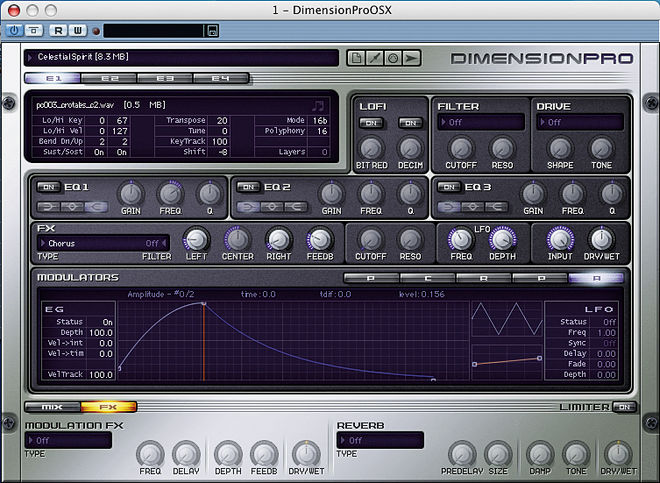The height and width of the screenshot is (483, 660).
Task: Select EQ 2 peak shape
Action: 272,207
